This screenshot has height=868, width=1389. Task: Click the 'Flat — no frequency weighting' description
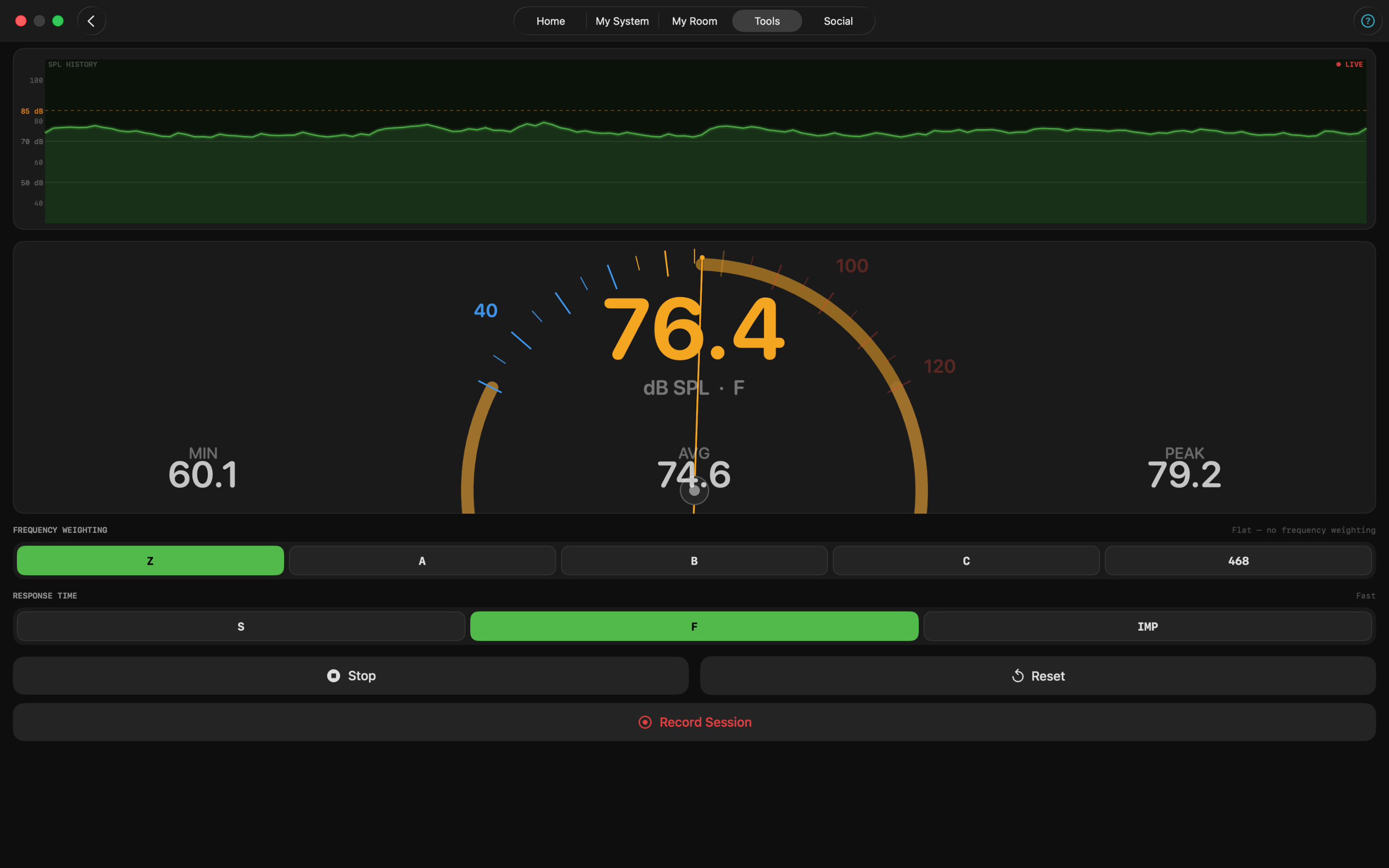[x=1304, y=530]
